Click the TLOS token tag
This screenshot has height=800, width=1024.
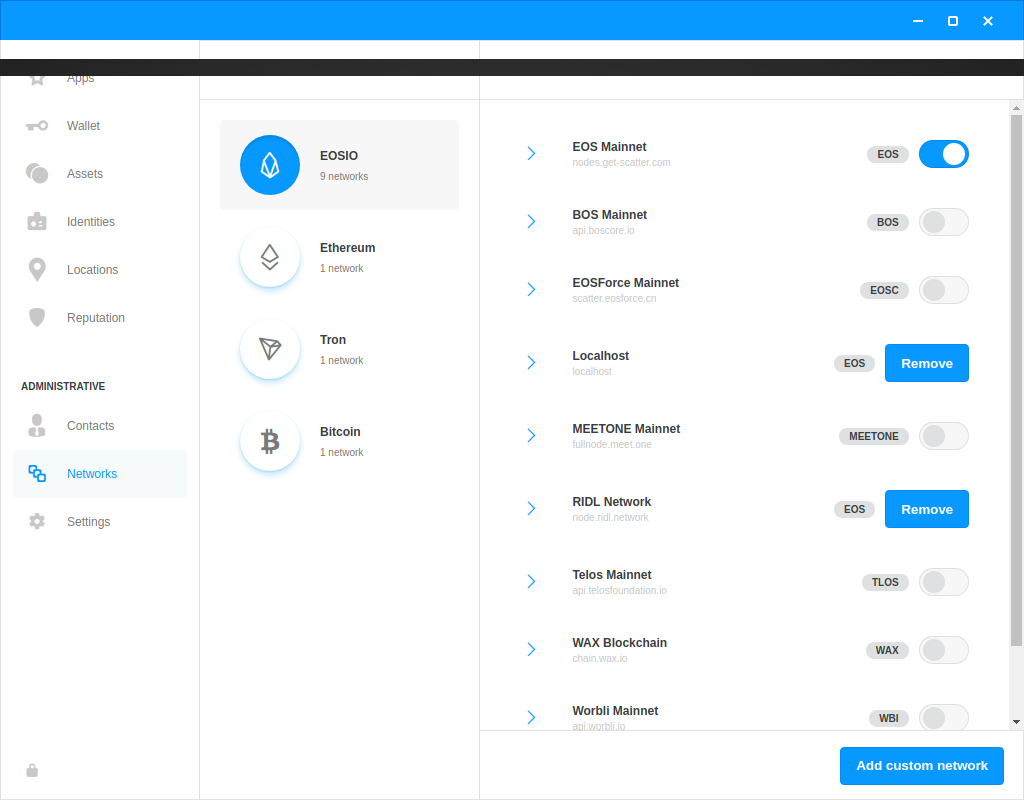(885, 582)
